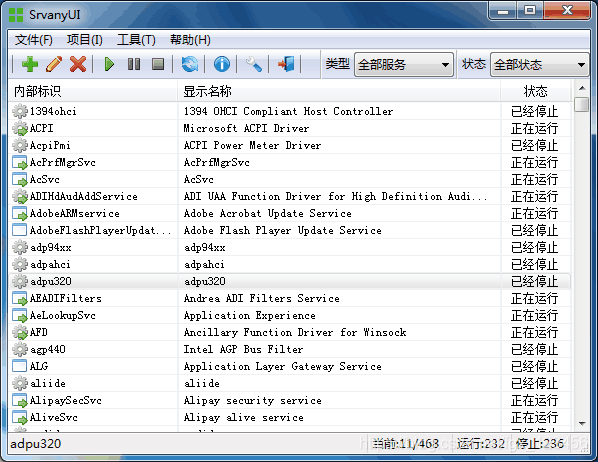Screen dimensions: 598x462
Task: Stop service with the stop square icon
Action: point(158,64)
